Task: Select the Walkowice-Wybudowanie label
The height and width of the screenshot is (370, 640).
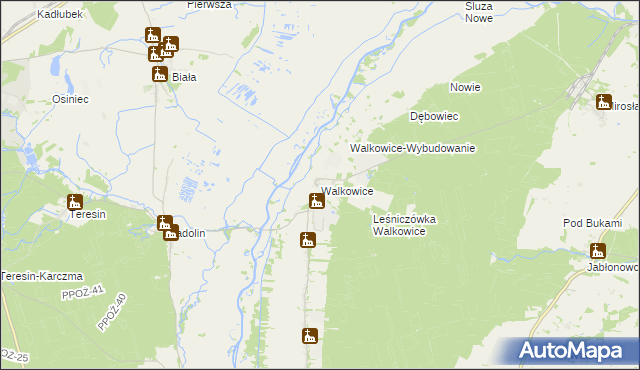Action: (413, 148)
